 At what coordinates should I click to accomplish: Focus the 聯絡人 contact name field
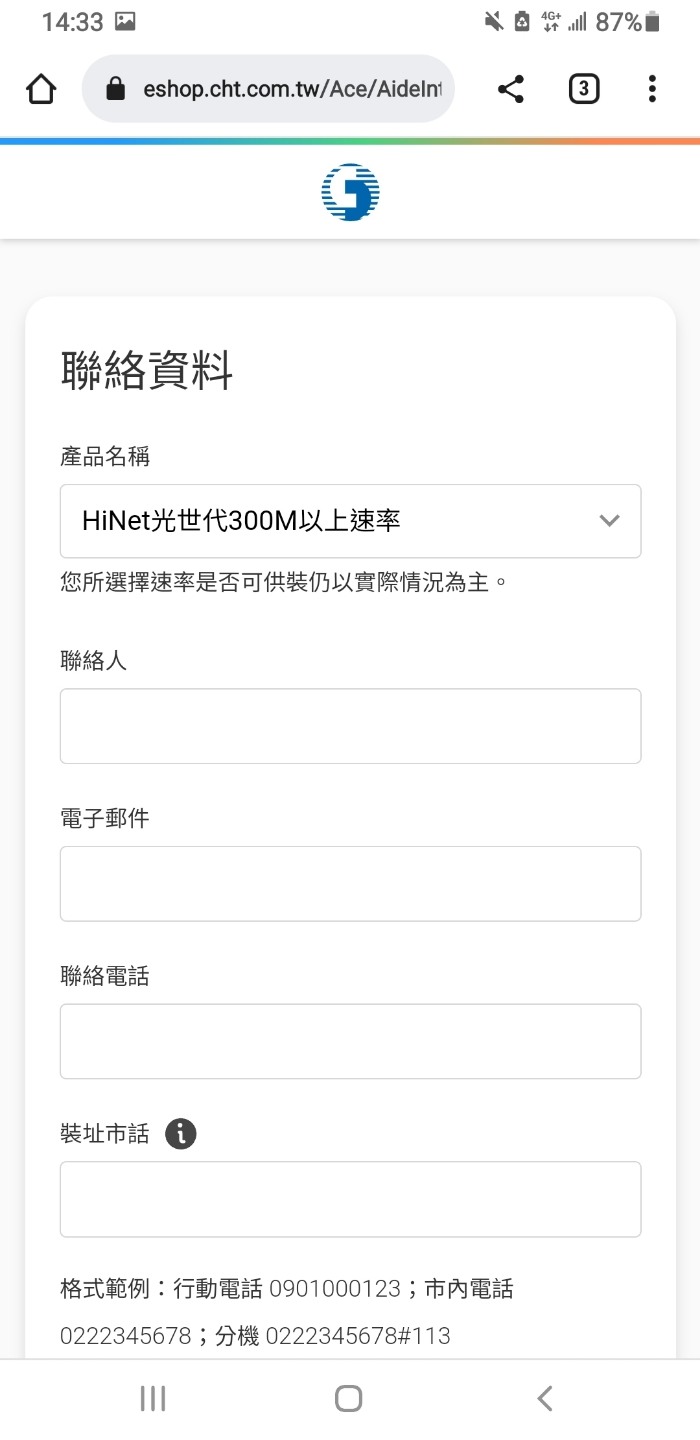click(350, 726)
